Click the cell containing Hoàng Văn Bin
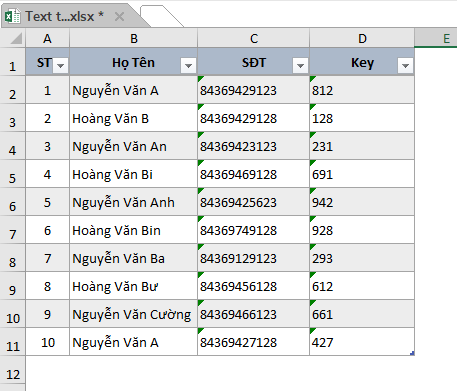Screen dimensions: 457x391 tap(133, 230)
